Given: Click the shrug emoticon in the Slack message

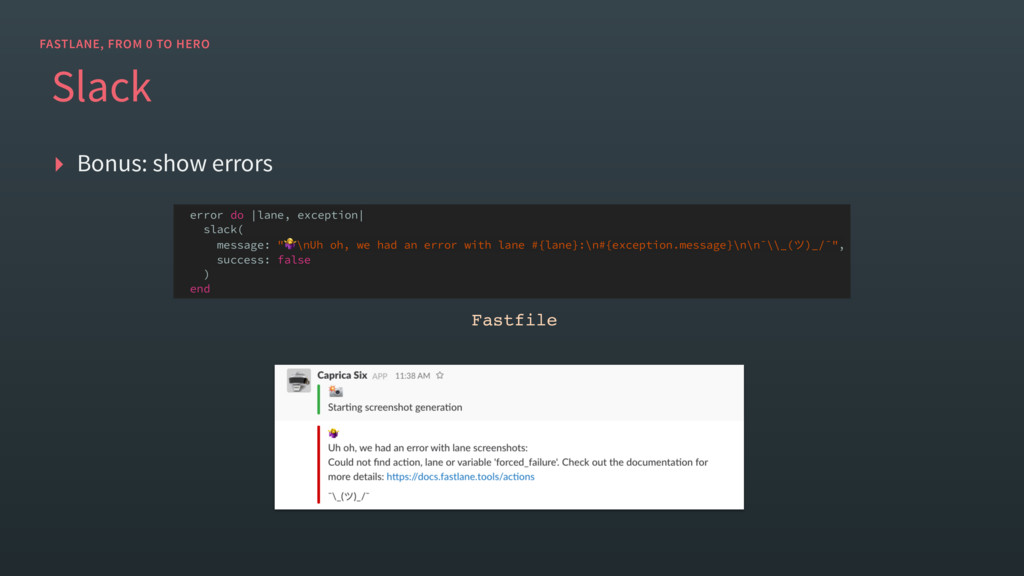Looking at the screenshot, I should (349, 496).
